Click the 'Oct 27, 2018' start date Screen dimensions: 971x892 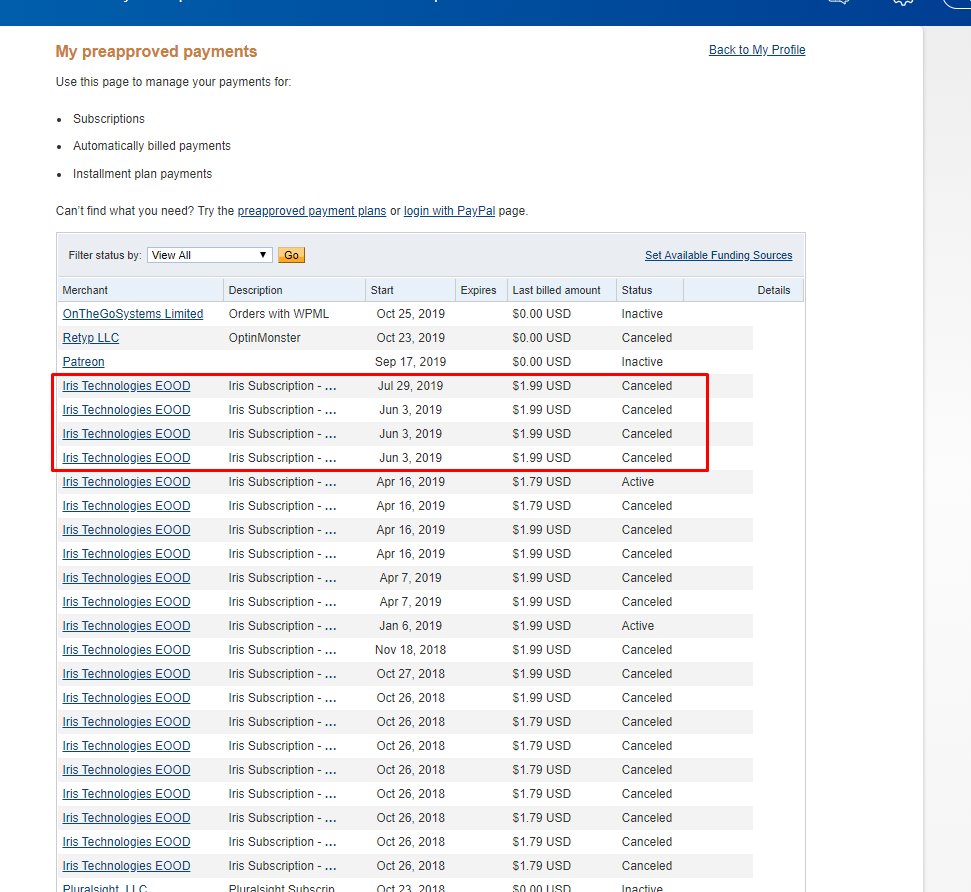[x=411, y=674]
